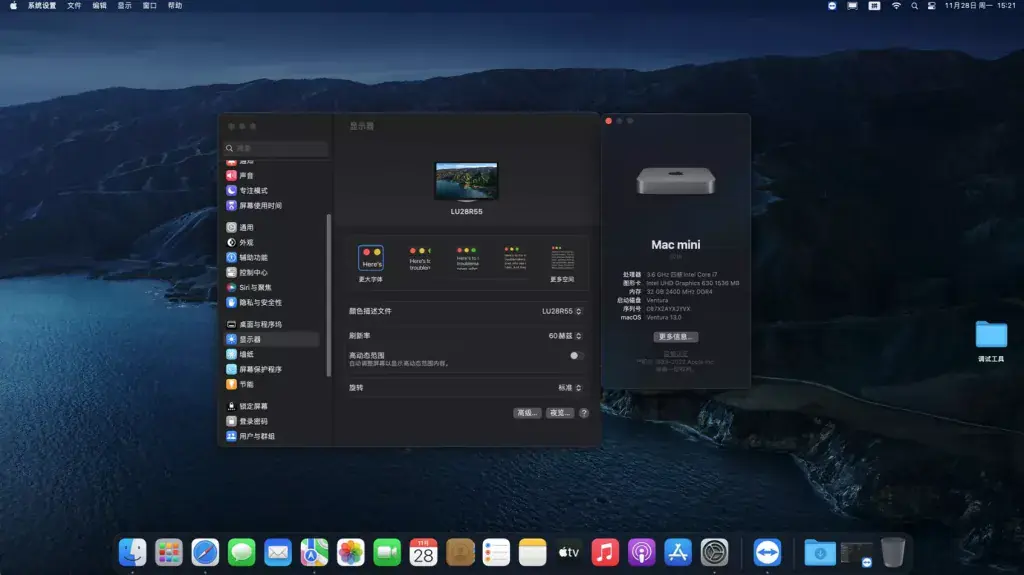Click the input source icon in the menu bar
Image resolution: width=1024 pixels, height=575 pixels.
coord(874,6)
